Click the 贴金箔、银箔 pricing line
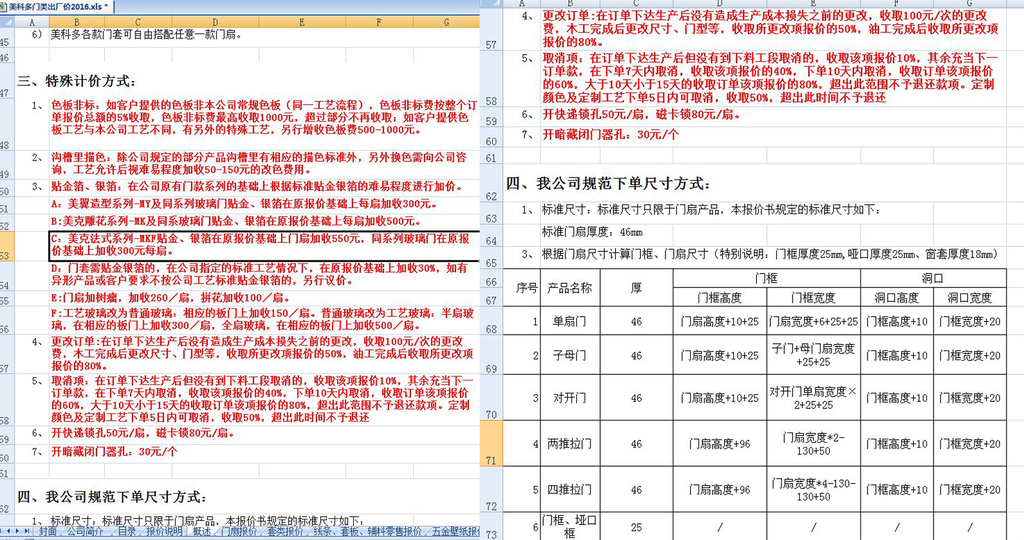Viewport: 1024px width, 540px height. point(257,187)
